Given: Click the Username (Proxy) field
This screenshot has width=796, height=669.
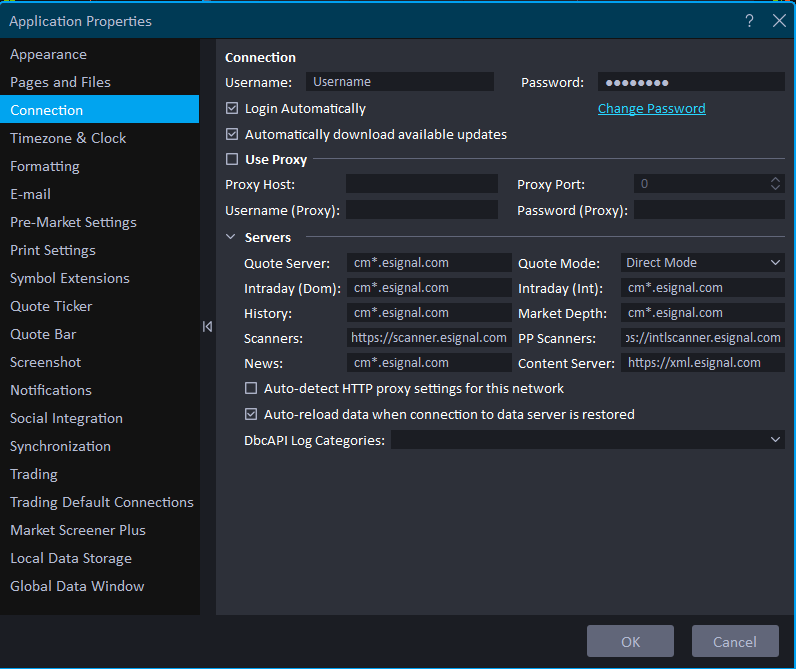Looking at the screenshot, I should (x=421, y=210).
